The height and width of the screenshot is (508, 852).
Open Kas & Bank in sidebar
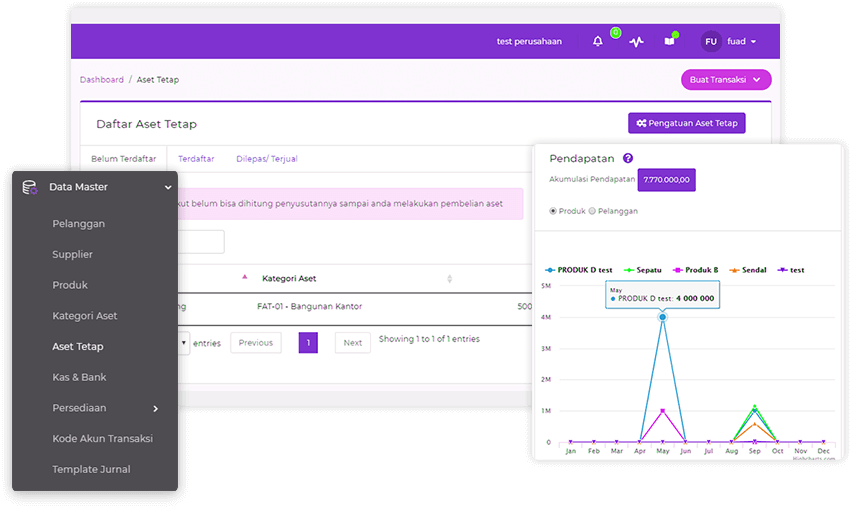coord(79,377)
